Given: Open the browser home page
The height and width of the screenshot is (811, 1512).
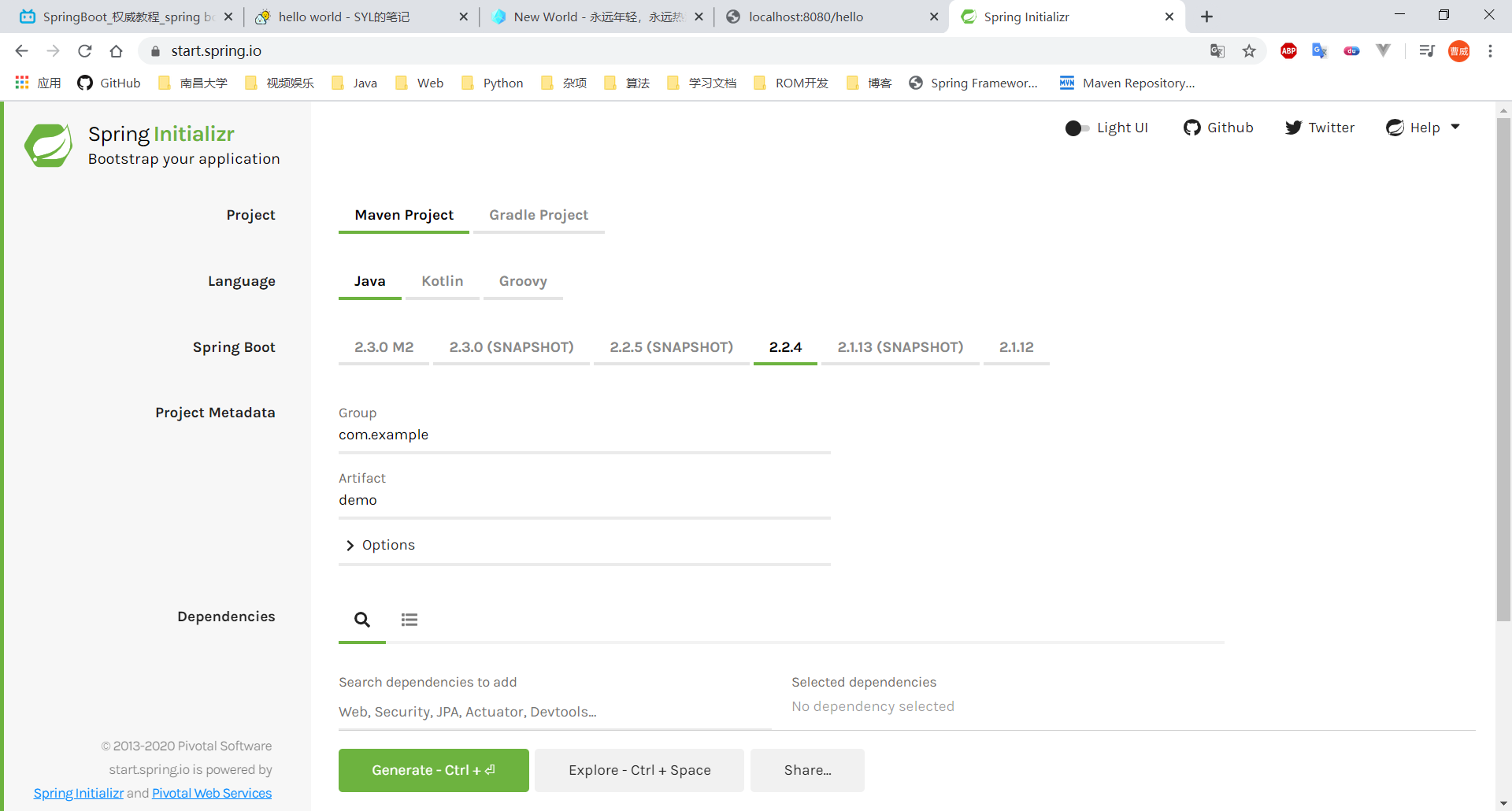Looking at the screenshot, I should [116, 51].
